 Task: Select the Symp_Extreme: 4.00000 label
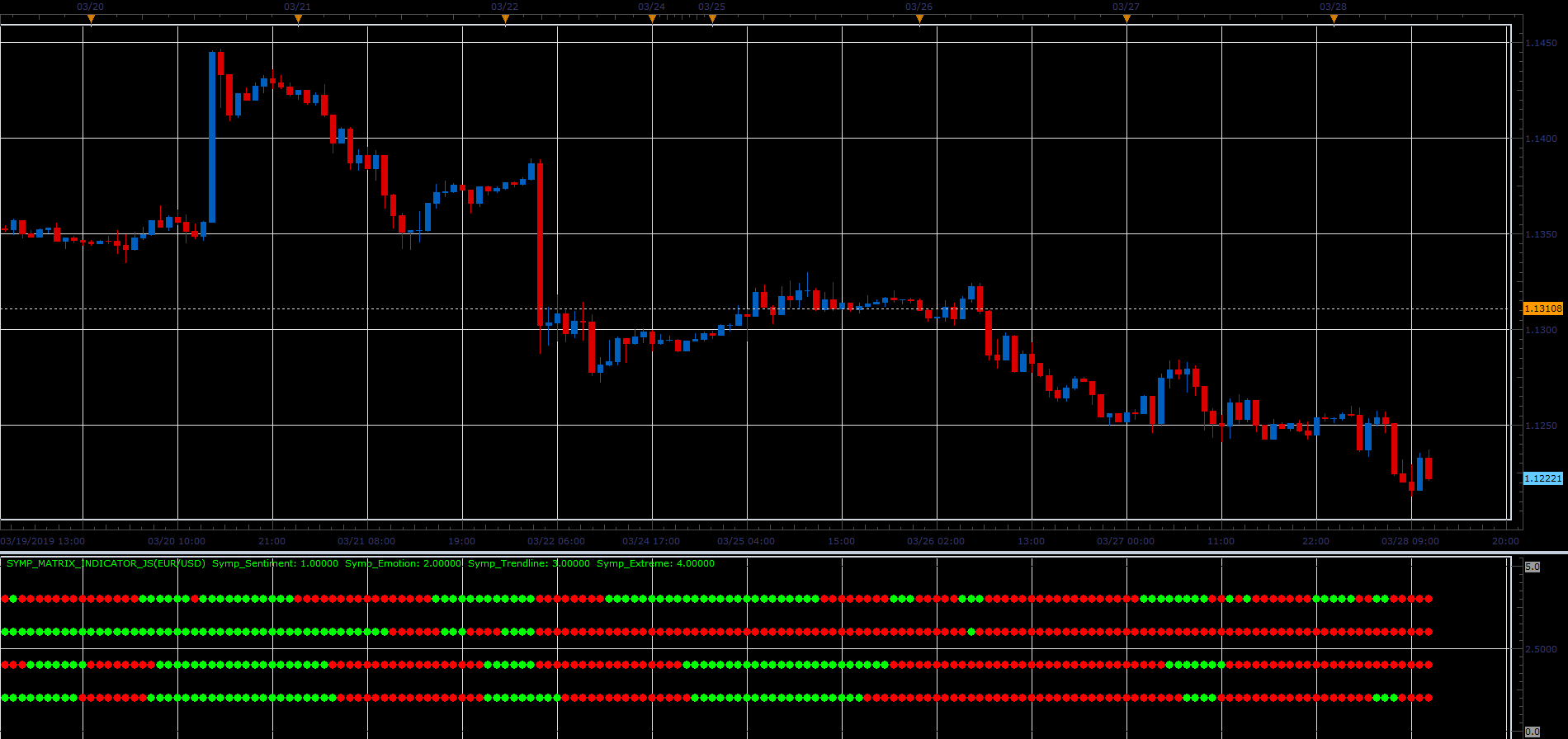655,564
